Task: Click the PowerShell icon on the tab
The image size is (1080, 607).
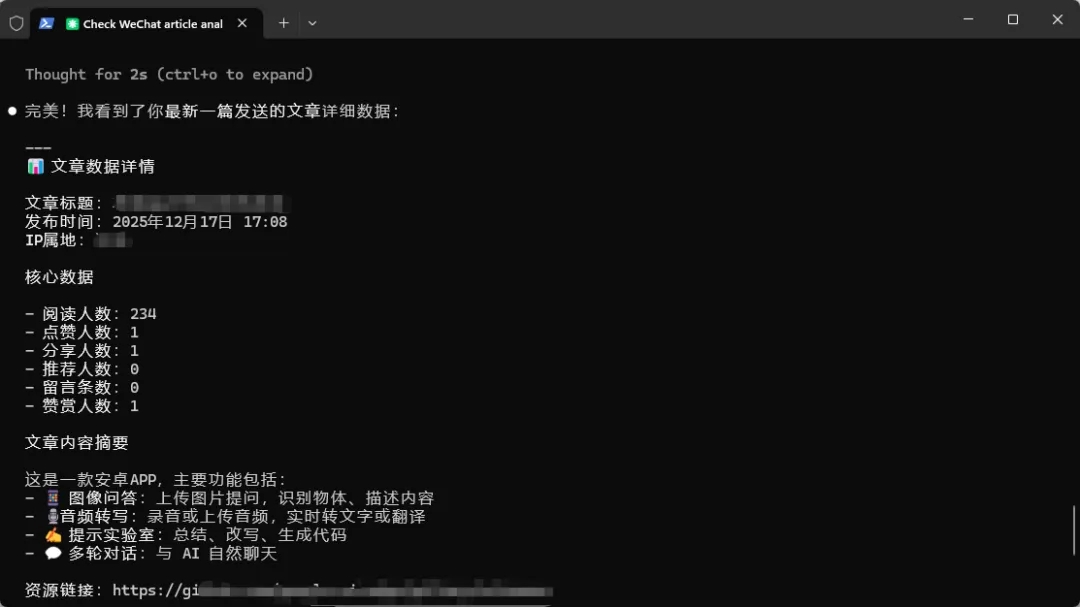Action: tap(46, 23)
